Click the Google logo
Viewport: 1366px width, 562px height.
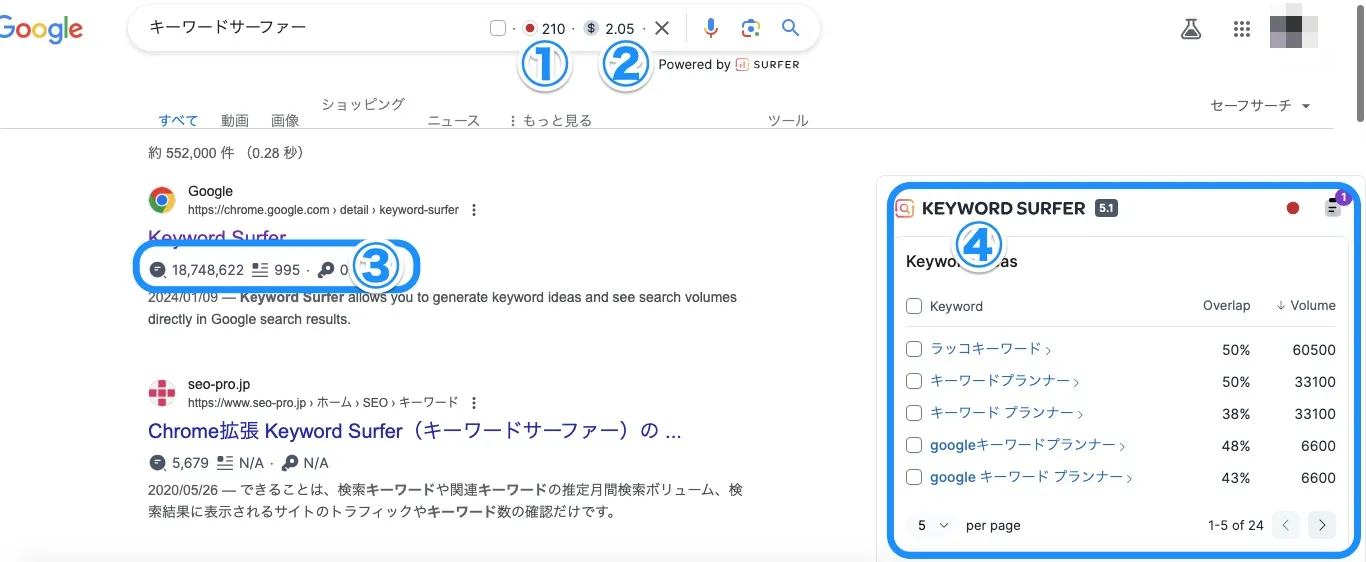40,28
